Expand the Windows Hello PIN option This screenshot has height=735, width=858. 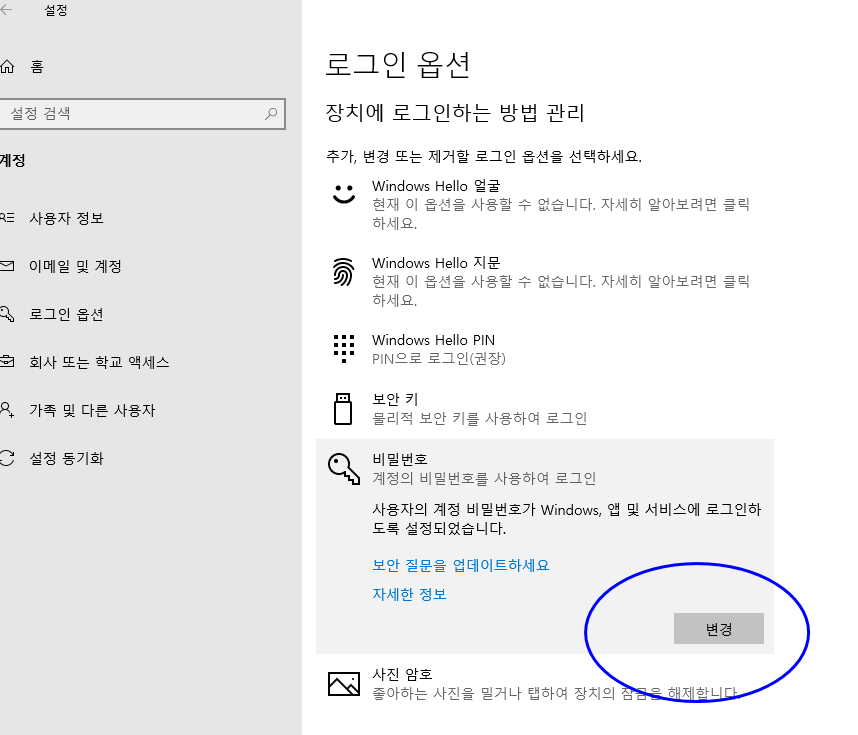click(544, 349)
